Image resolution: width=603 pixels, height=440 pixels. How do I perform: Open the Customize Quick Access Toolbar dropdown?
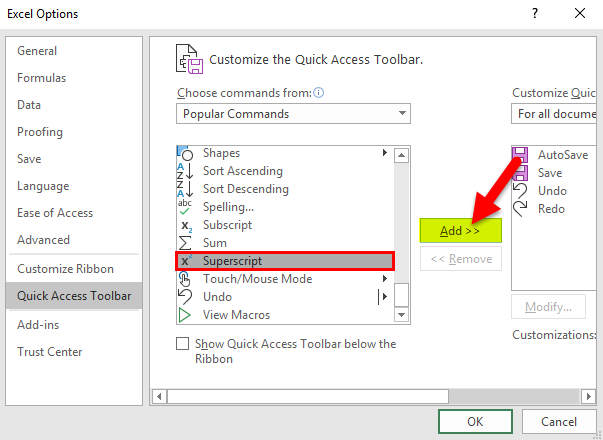tap(556, 114)
